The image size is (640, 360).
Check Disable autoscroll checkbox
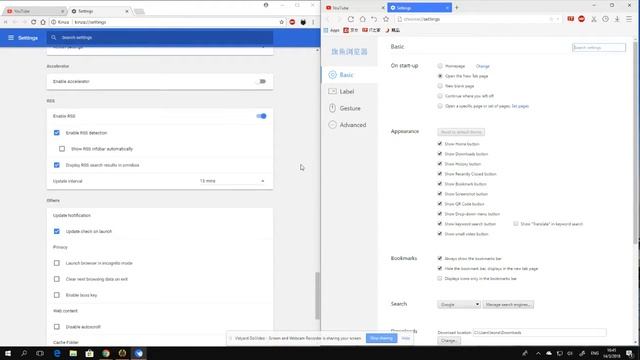click(x=57, y=327)
